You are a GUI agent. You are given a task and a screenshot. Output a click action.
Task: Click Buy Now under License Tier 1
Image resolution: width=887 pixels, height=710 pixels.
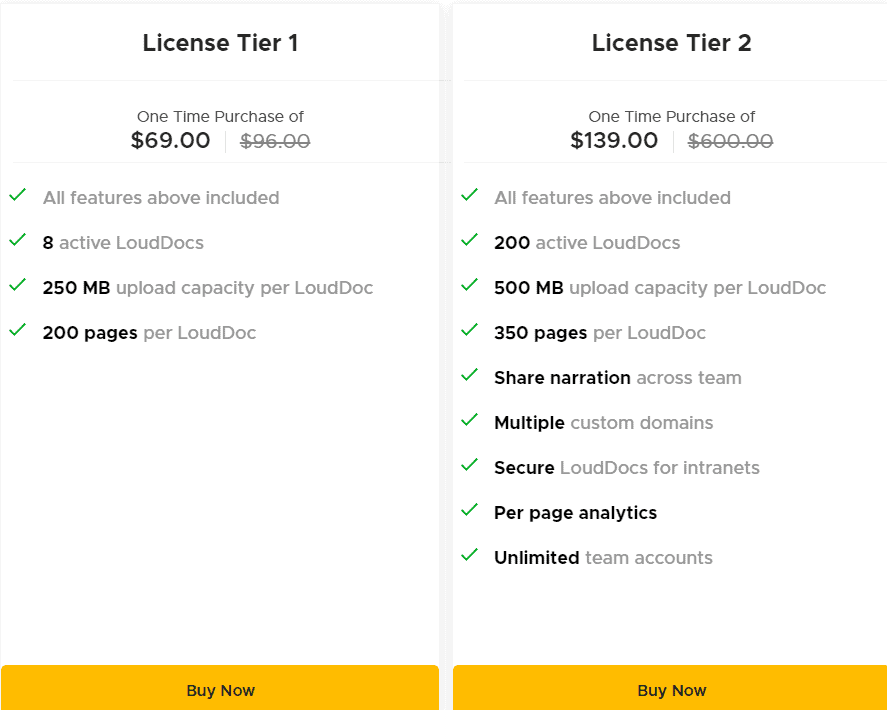point(220,689)
